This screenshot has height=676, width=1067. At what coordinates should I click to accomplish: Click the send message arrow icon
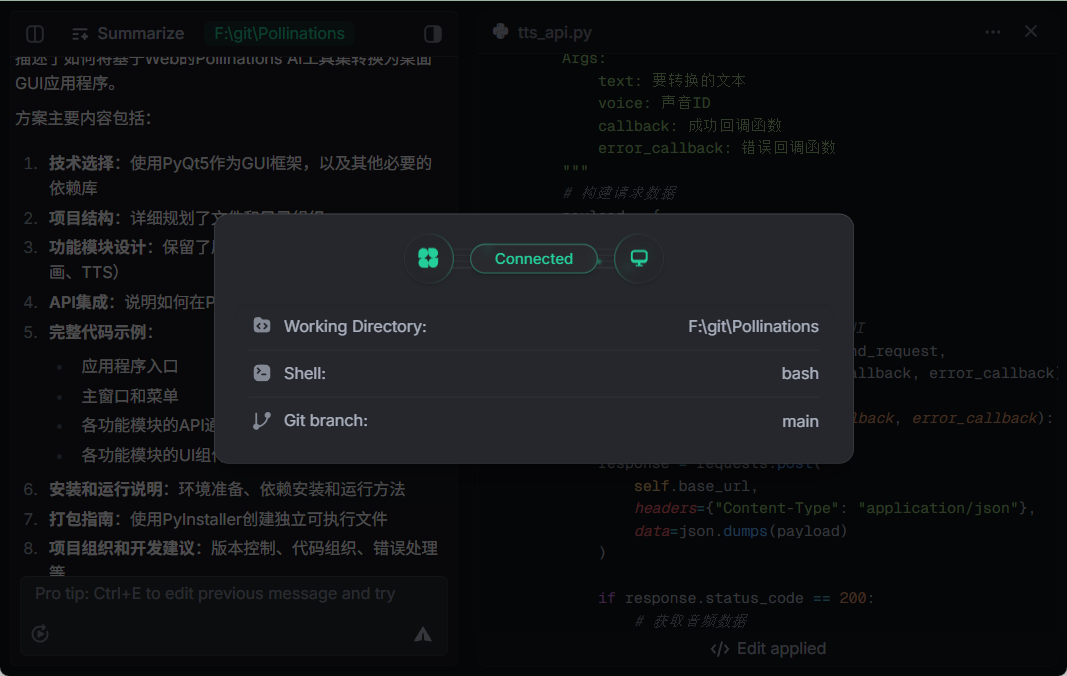pyautogui.click(x=423, y=634)
